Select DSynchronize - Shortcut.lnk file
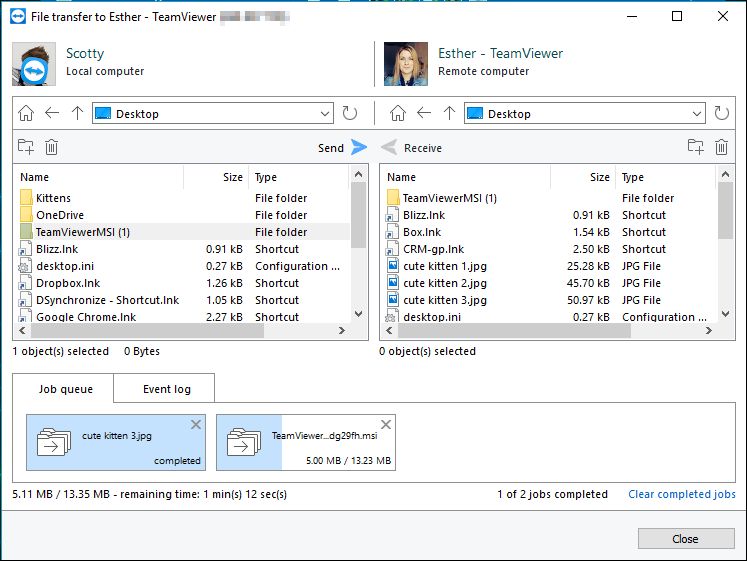 [x=183, y=300]
